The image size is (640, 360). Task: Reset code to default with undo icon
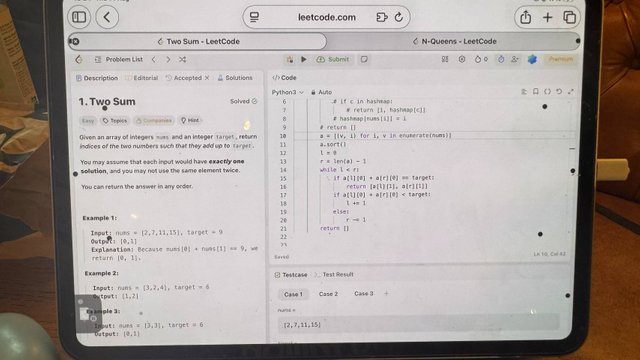[559, 91]
